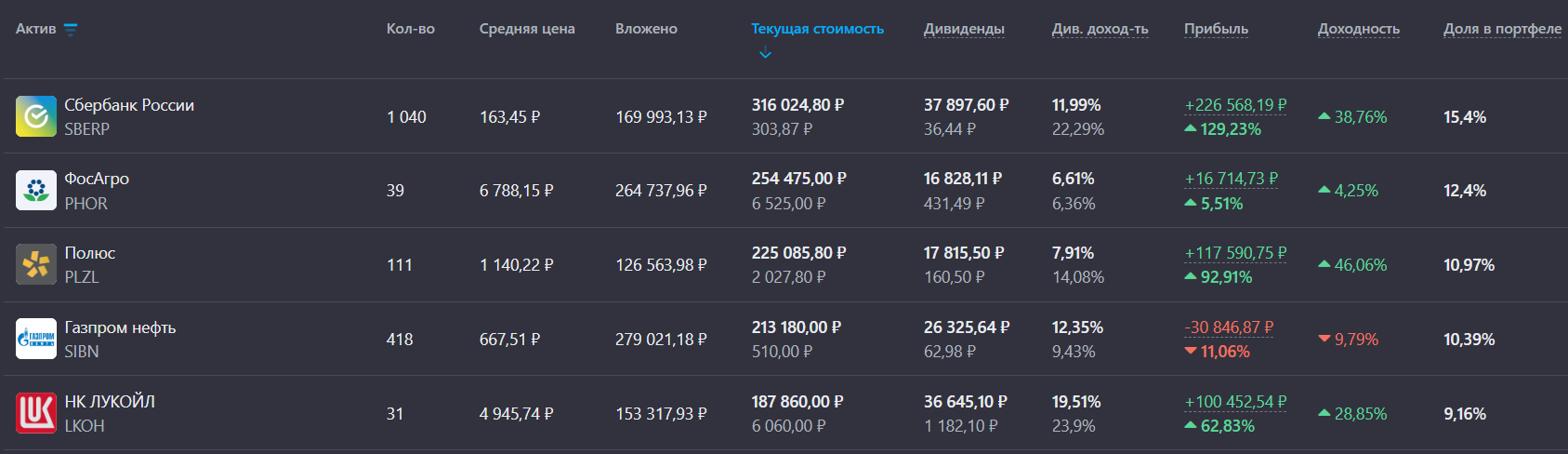Toggle sort arrow under Текущая стоимость
Viewport: 1568px width, 454px height.
765,54
